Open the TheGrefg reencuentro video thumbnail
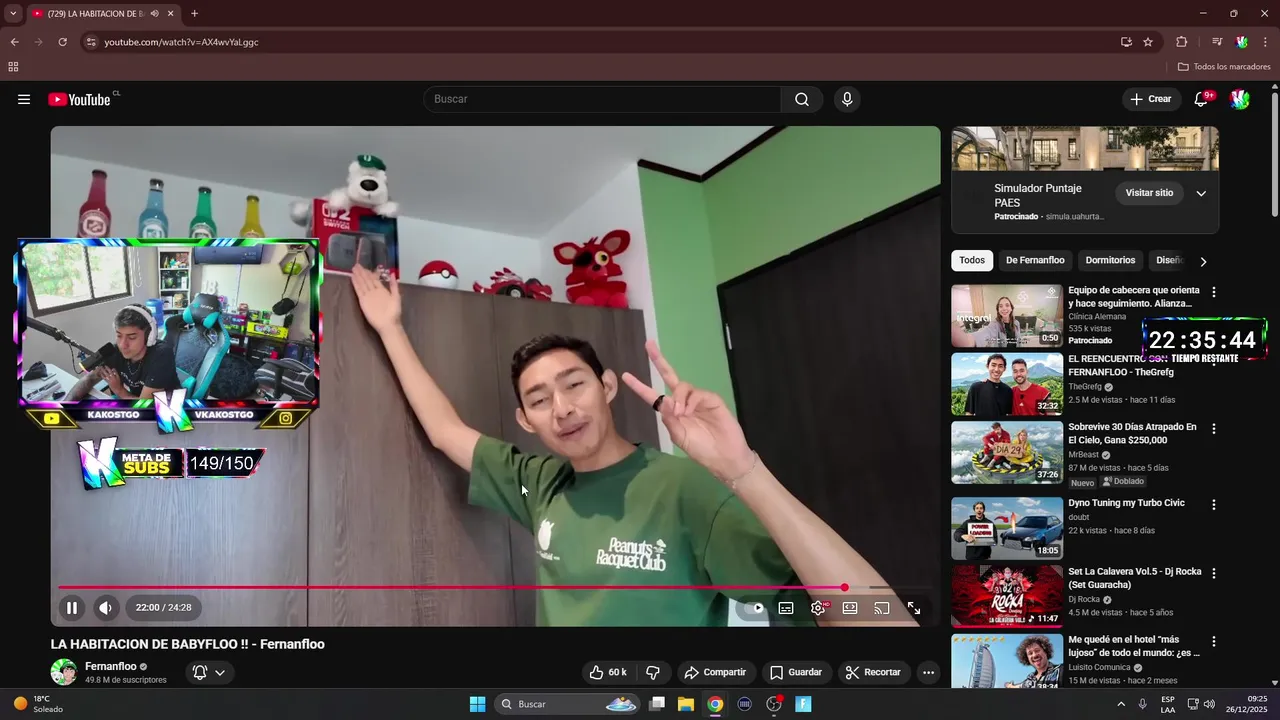The height and width of the screenshot is (720, 1280). tap(1007, 384)
